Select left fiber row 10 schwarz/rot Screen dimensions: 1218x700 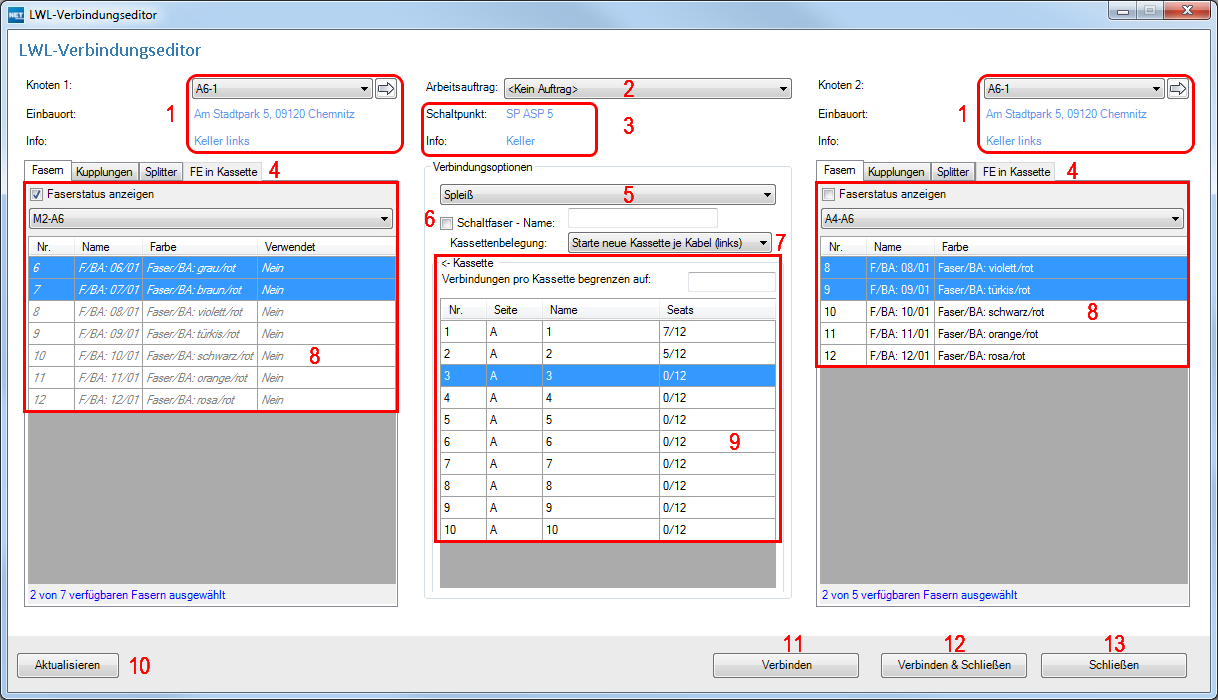[212, 356]
